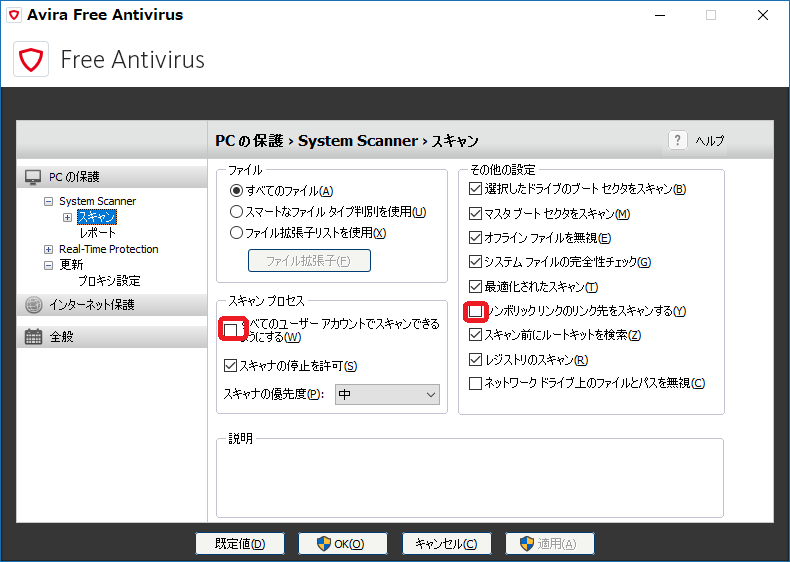The width and height of the screenshot is (790, 562).
Task: Select スキャン item in the tree
Action: [x=97, y=217]
